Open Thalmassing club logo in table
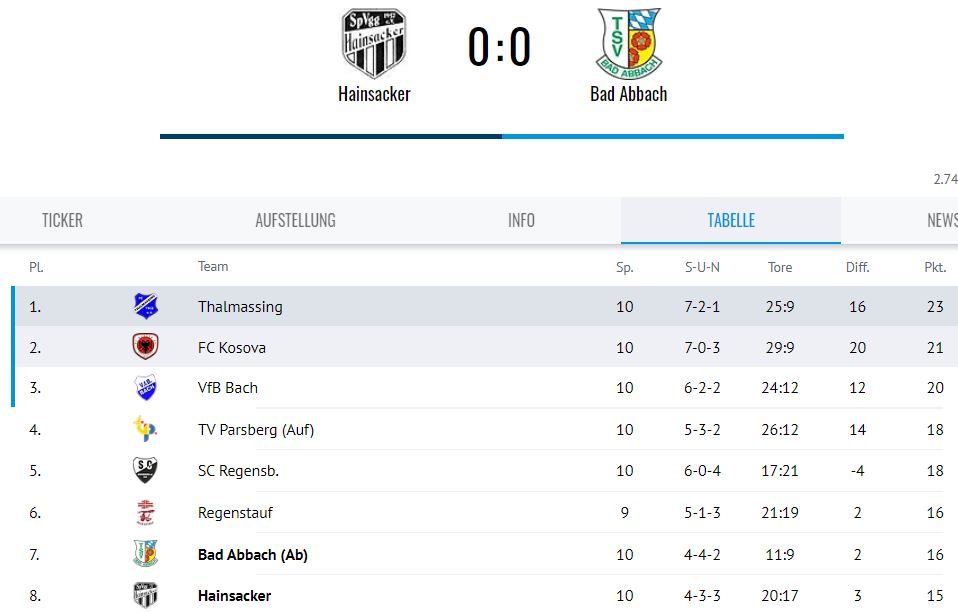 tap(145, 306)
